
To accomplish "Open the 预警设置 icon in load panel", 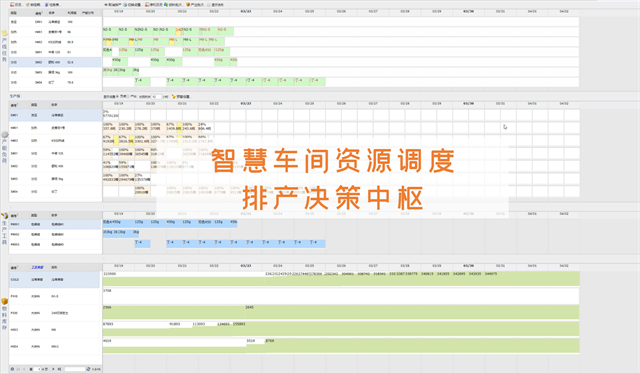I will pos(173,97).
